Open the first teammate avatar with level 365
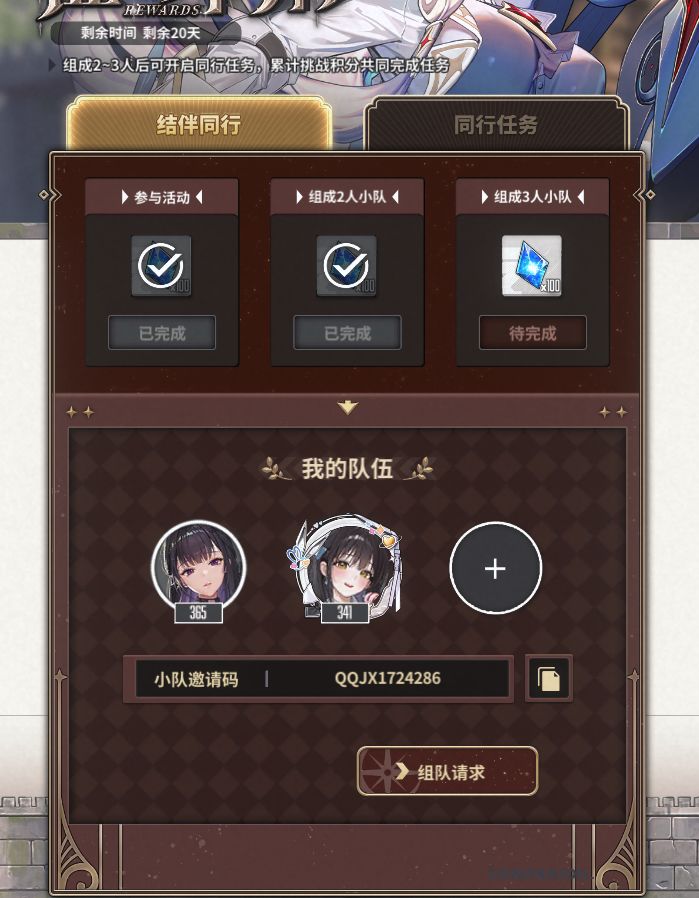Screen dimensions: 699x898 click(198, 569)
